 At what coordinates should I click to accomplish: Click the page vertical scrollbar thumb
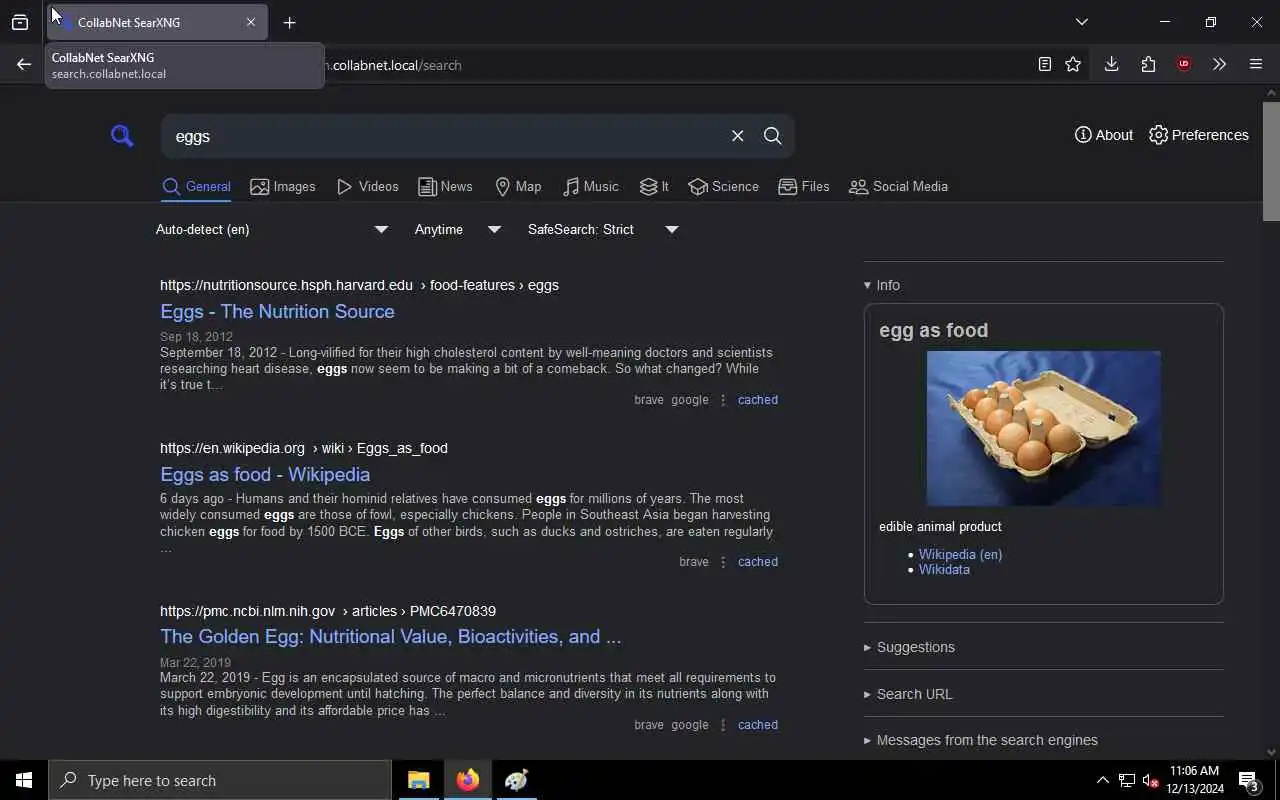pyautogui.click(x=1271, y=160)
